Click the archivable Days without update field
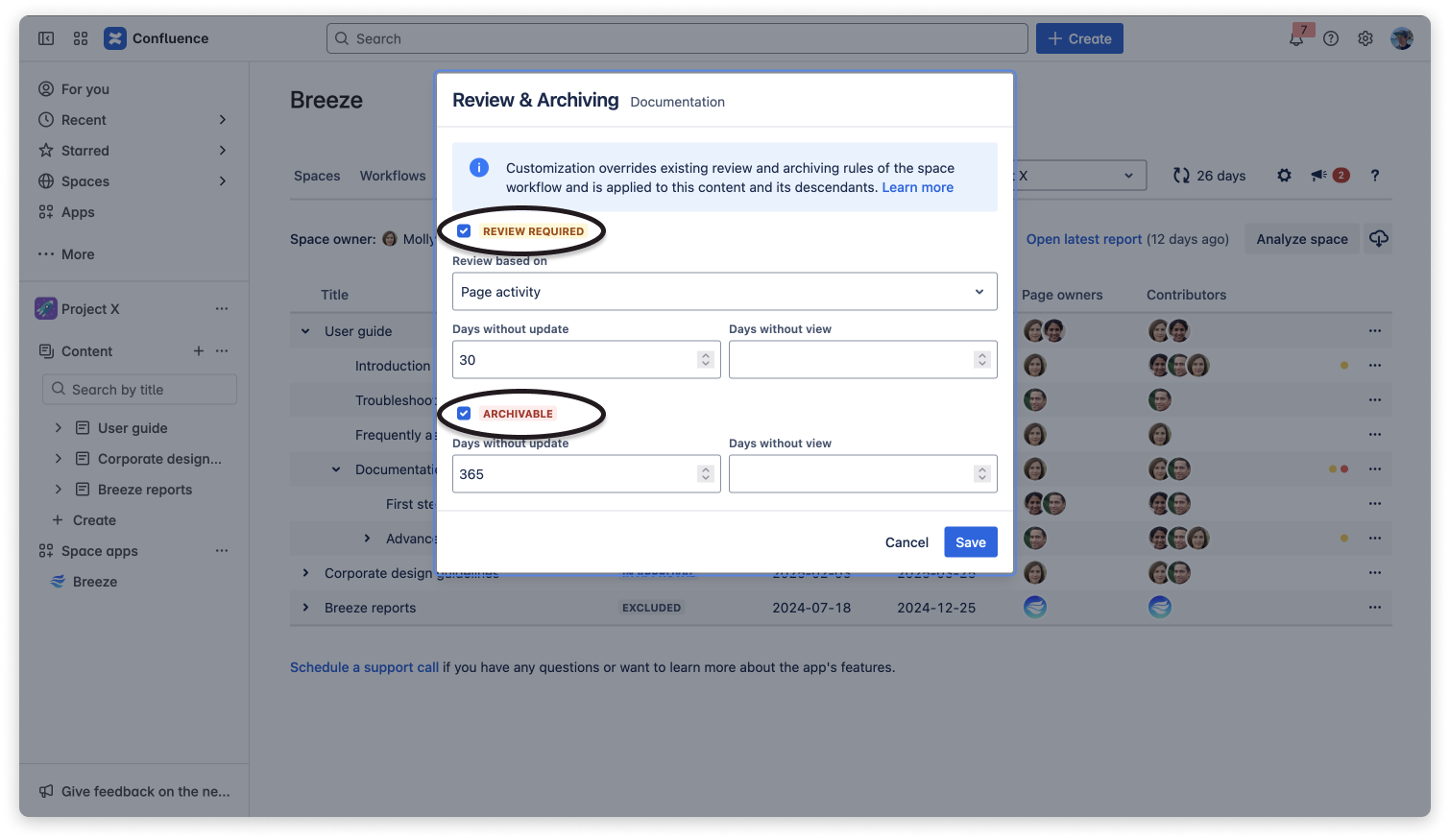The image size is (1450, 840). coord(587,474)
